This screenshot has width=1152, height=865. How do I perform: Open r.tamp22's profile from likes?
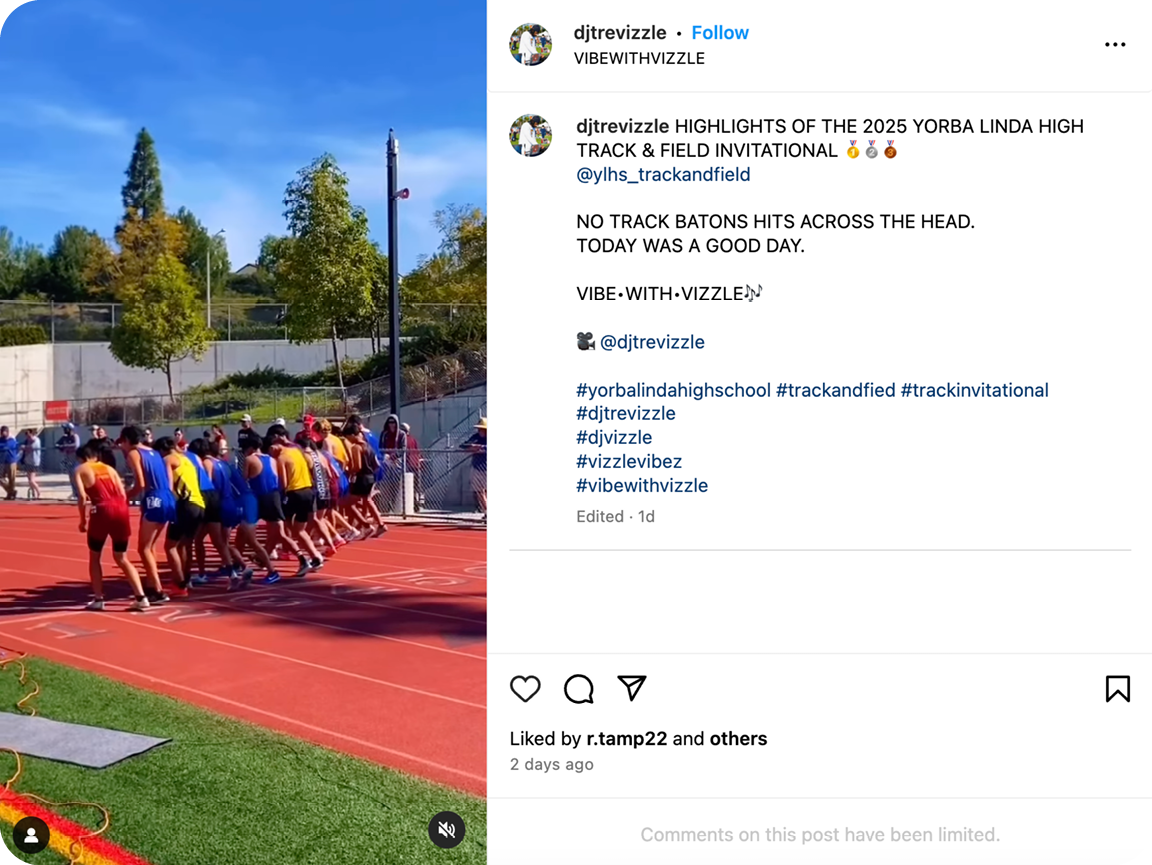tap(627, 739)
